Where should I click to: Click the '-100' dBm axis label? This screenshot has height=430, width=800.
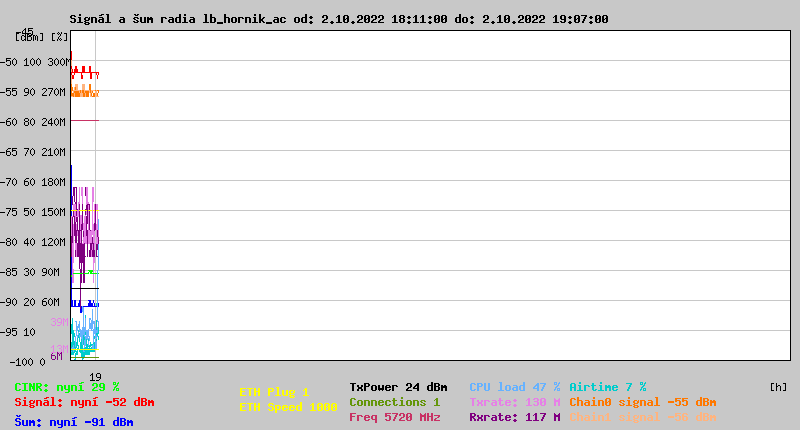(21, 363)
